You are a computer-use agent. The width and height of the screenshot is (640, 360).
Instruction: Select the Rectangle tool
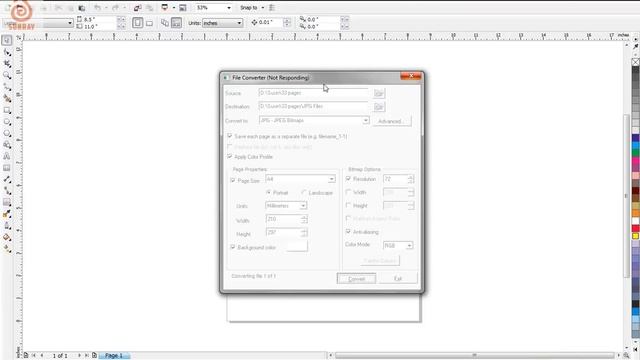[7, 110]
